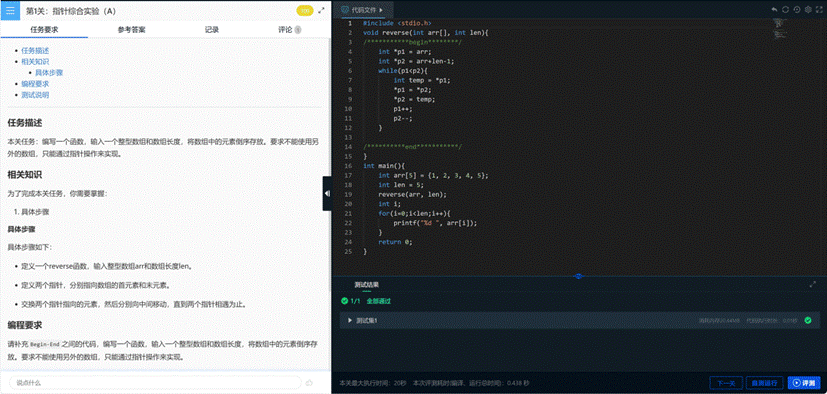This screenshot has height=394, width=827.
Task: Open the 代码文件 dropdown arrow
Action: [380, 9]
